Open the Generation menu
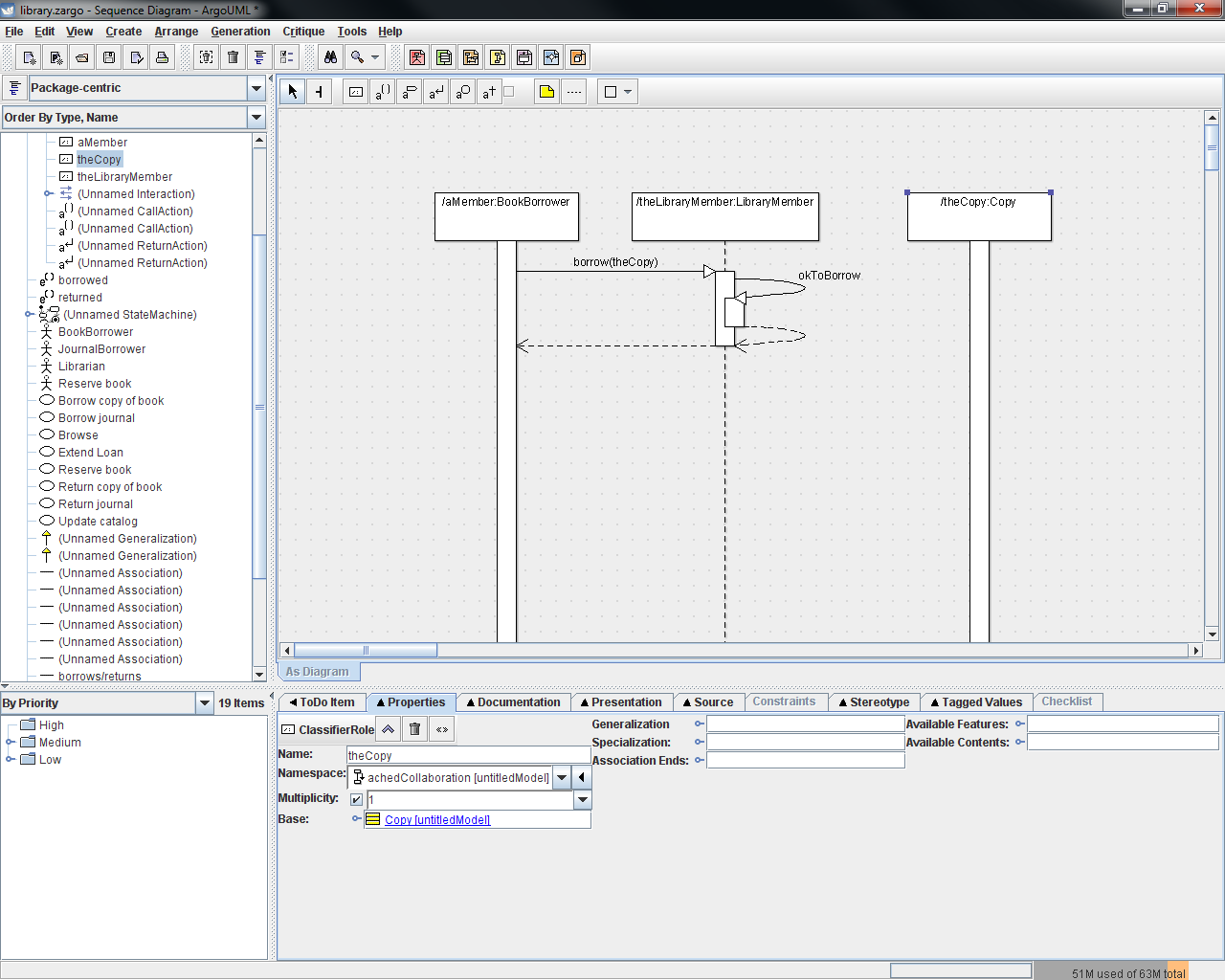 pos(240,32)
